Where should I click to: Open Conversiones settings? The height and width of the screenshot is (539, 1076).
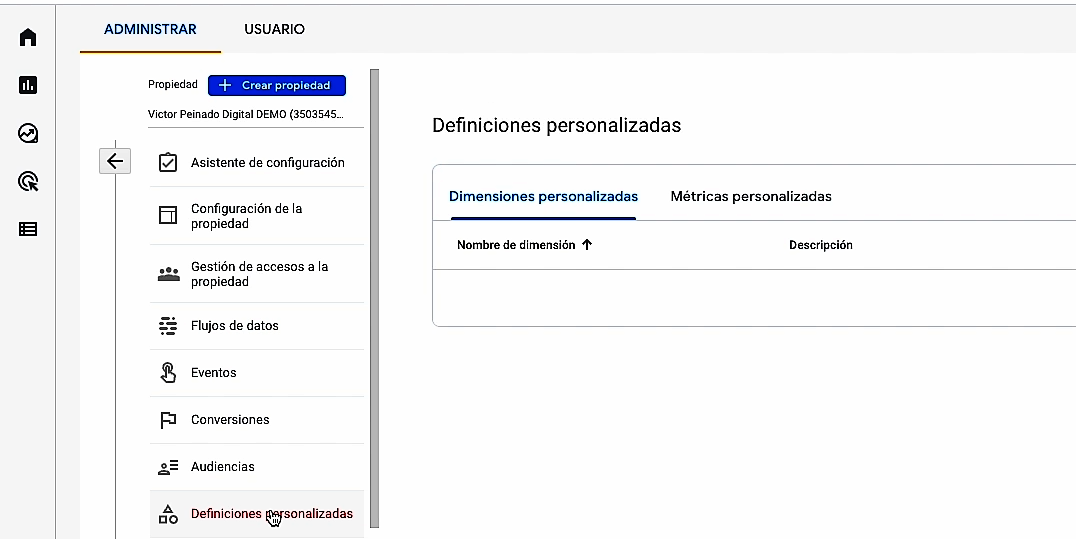(x=257, y=420)
